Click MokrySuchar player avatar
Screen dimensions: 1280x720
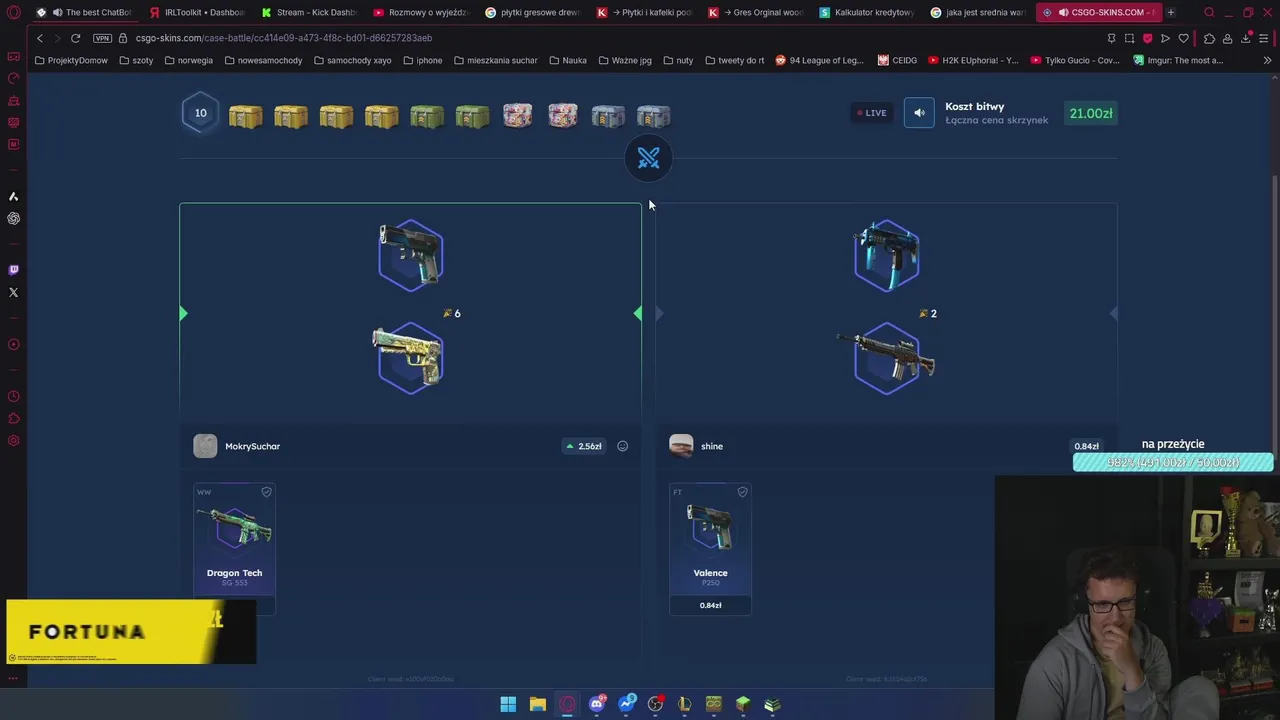(x=205, y=446)
